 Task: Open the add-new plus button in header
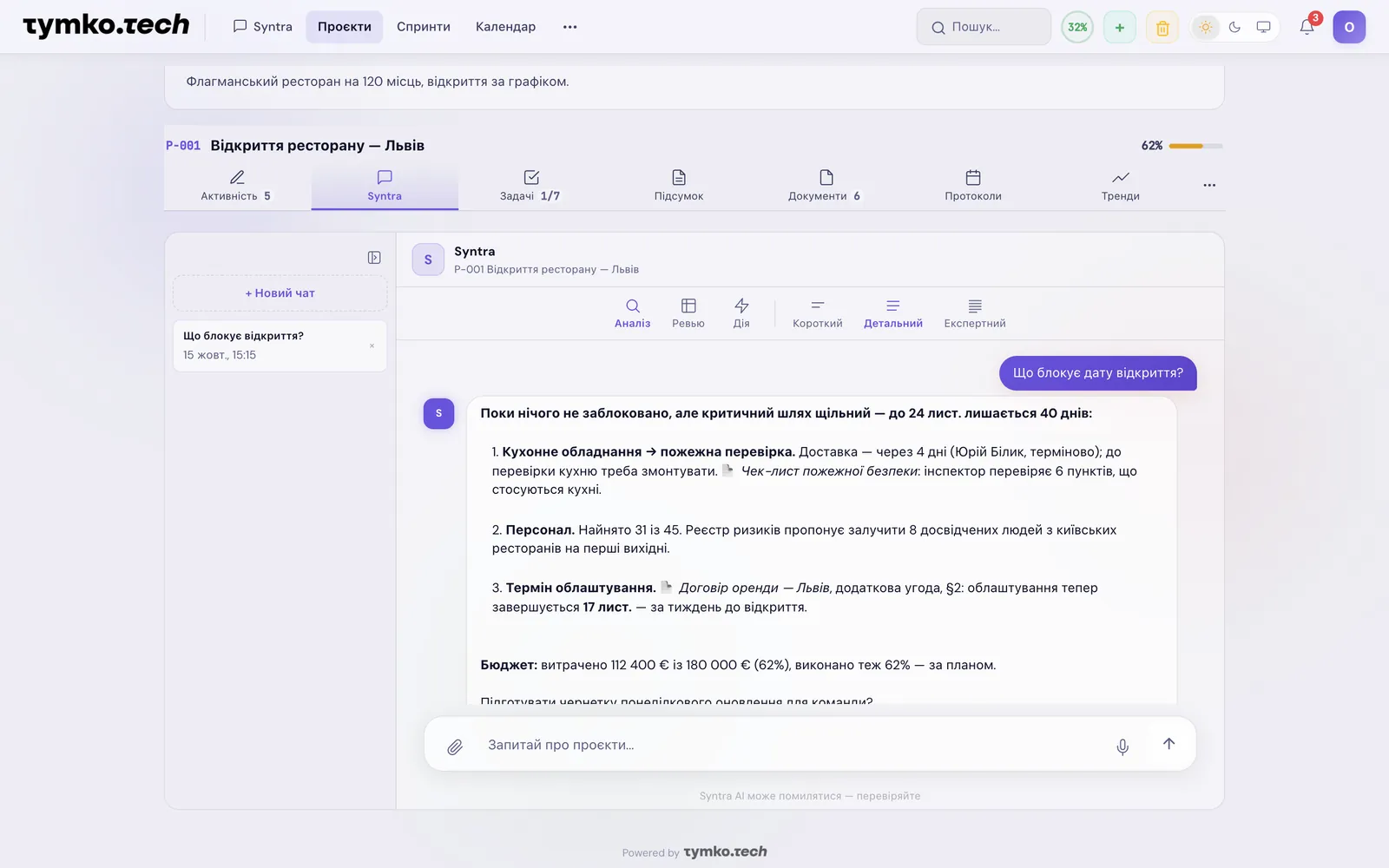1120,27
